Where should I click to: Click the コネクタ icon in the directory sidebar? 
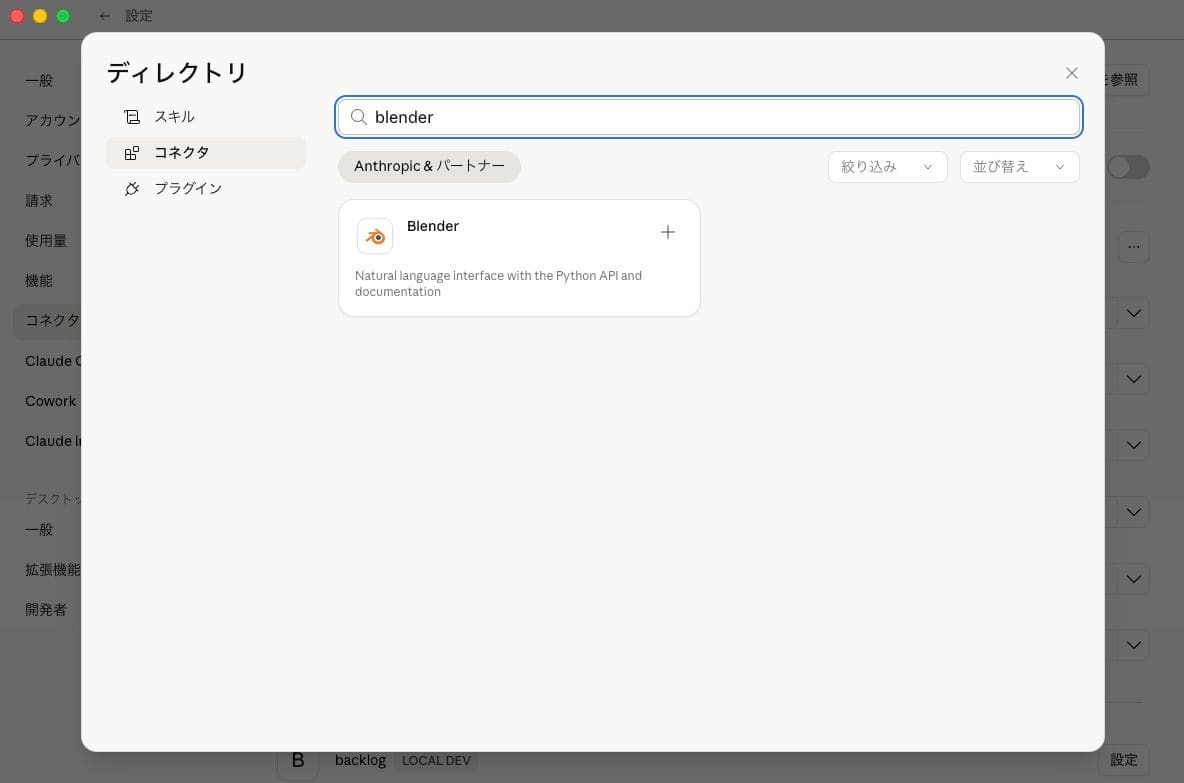(133, 152)
